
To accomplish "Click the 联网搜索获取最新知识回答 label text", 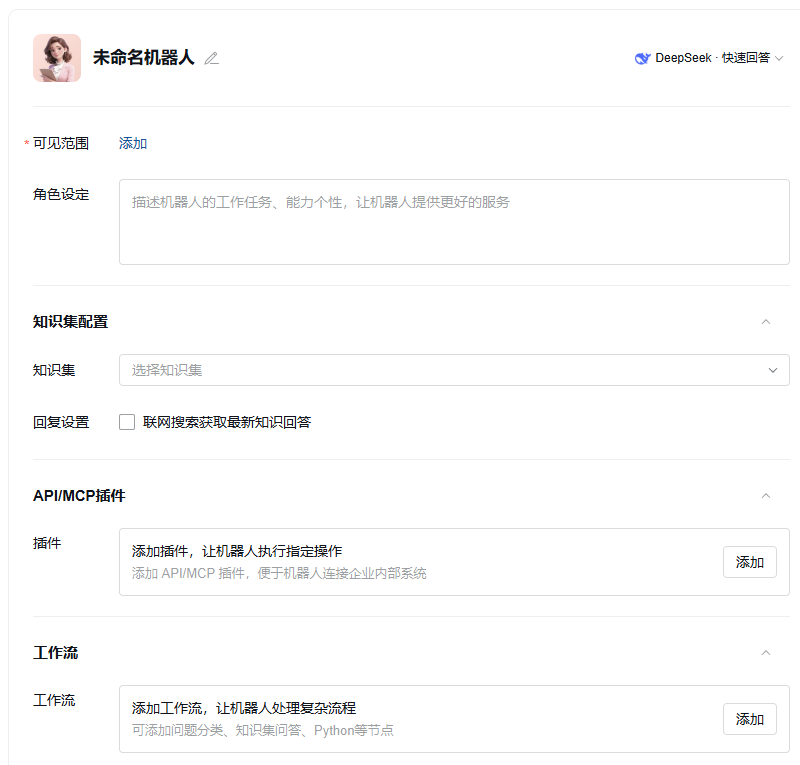I will click(x=227, y=422).
